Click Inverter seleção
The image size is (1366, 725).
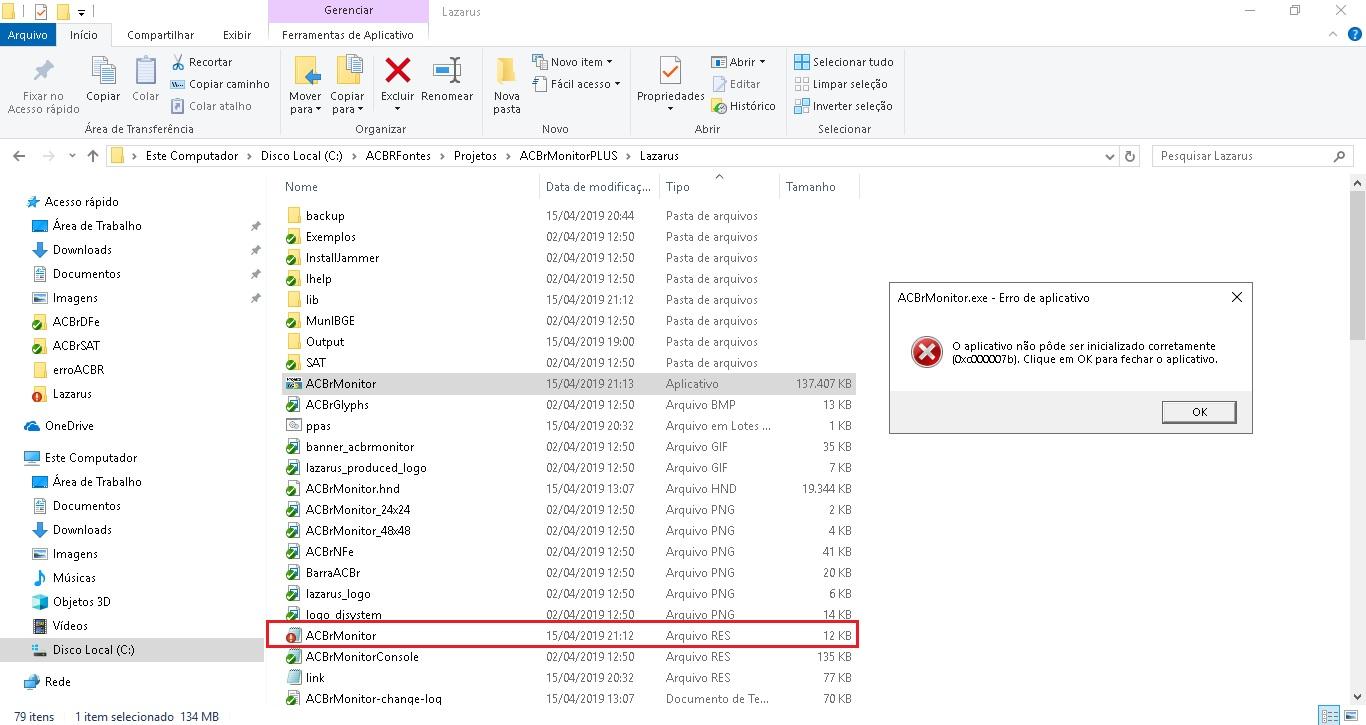point(843,106)
